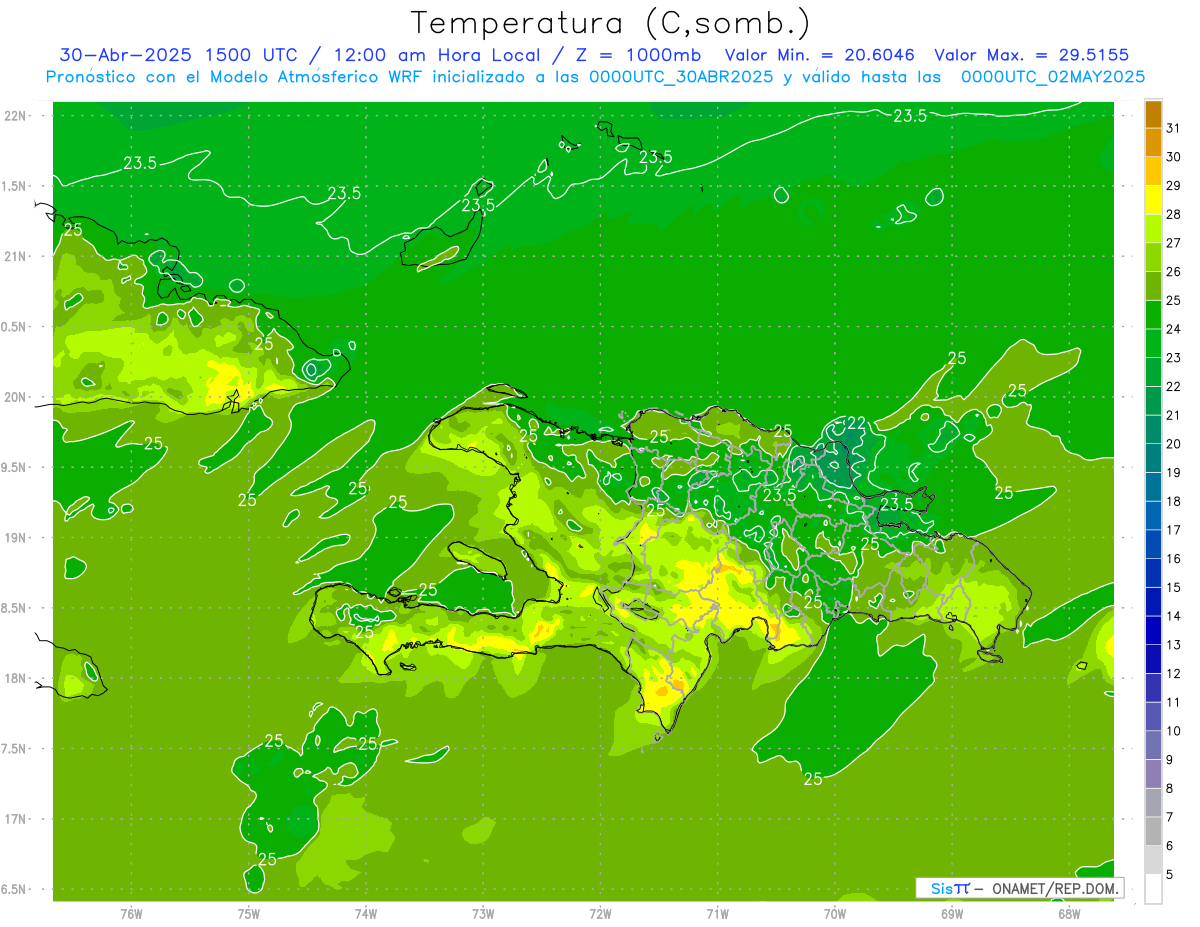Viewport: 1200px width, 927px height.
Task: Click the "5" value on the color scale
Action: pos(1170,874)
